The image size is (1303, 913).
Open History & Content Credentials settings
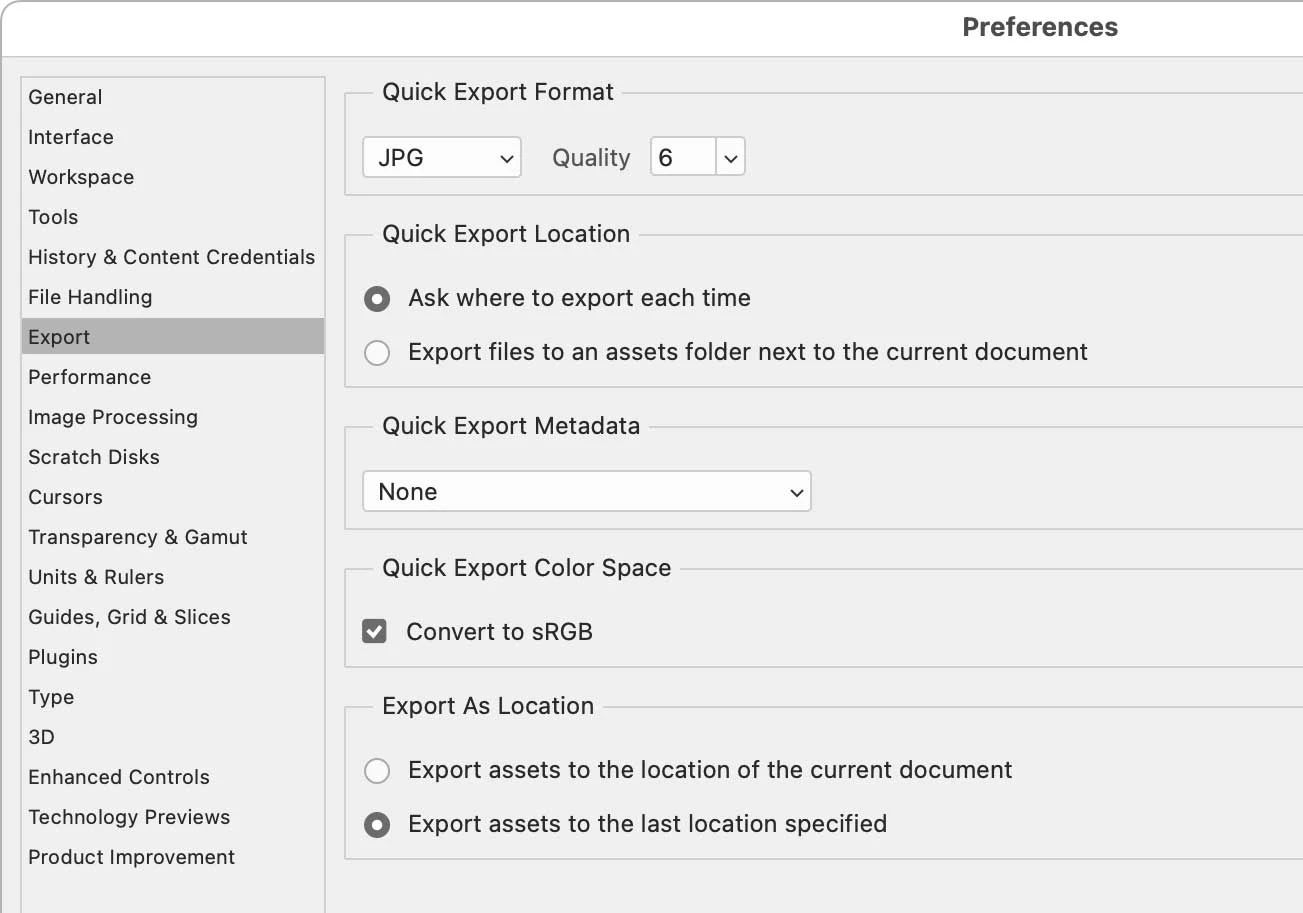[x=171, y=257]
